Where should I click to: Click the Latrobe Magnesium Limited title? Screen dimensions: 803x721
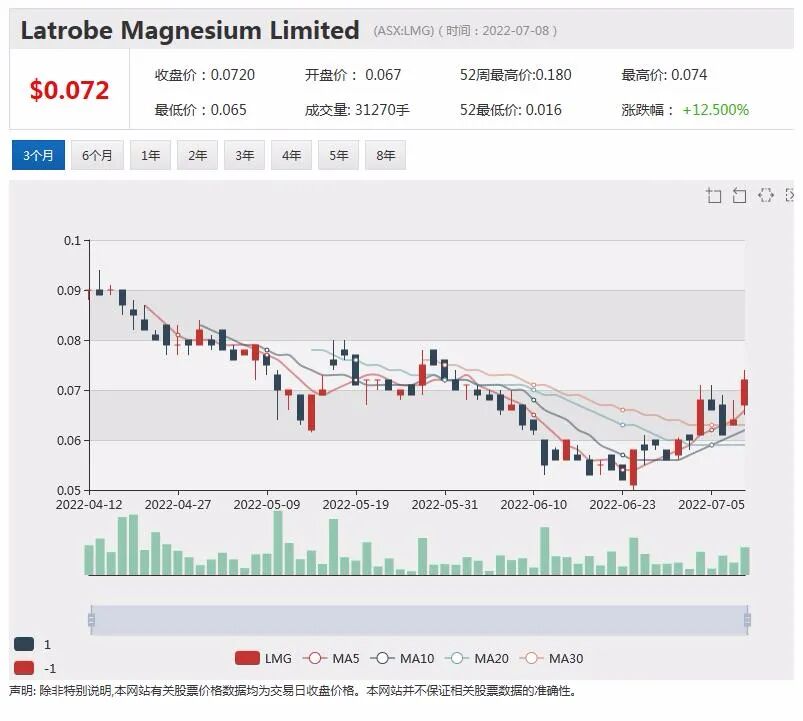[x=190, y=30]
